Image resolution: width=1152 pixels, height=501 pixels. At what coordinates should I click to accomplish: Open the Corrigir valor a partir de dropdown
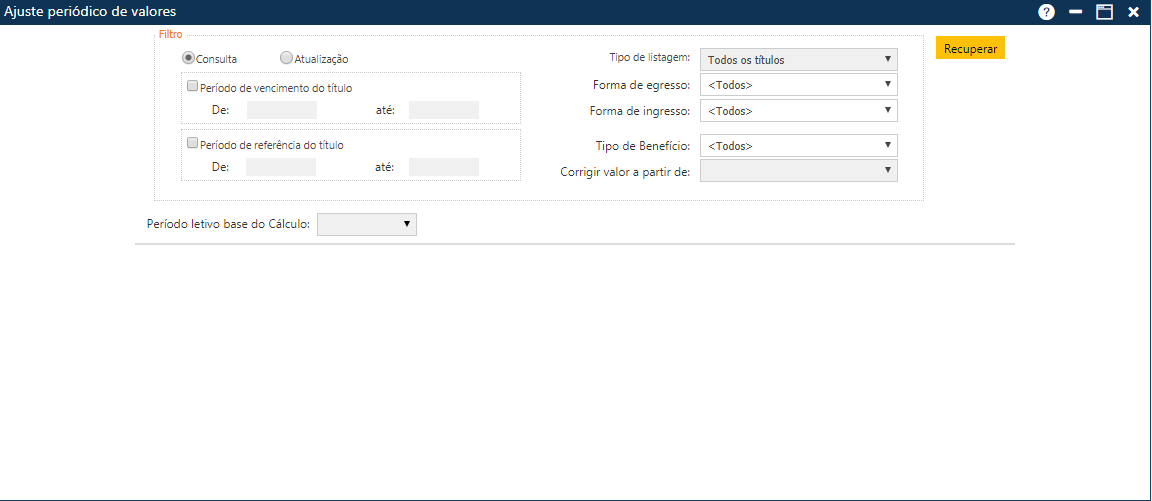click(x=798, y=171)
